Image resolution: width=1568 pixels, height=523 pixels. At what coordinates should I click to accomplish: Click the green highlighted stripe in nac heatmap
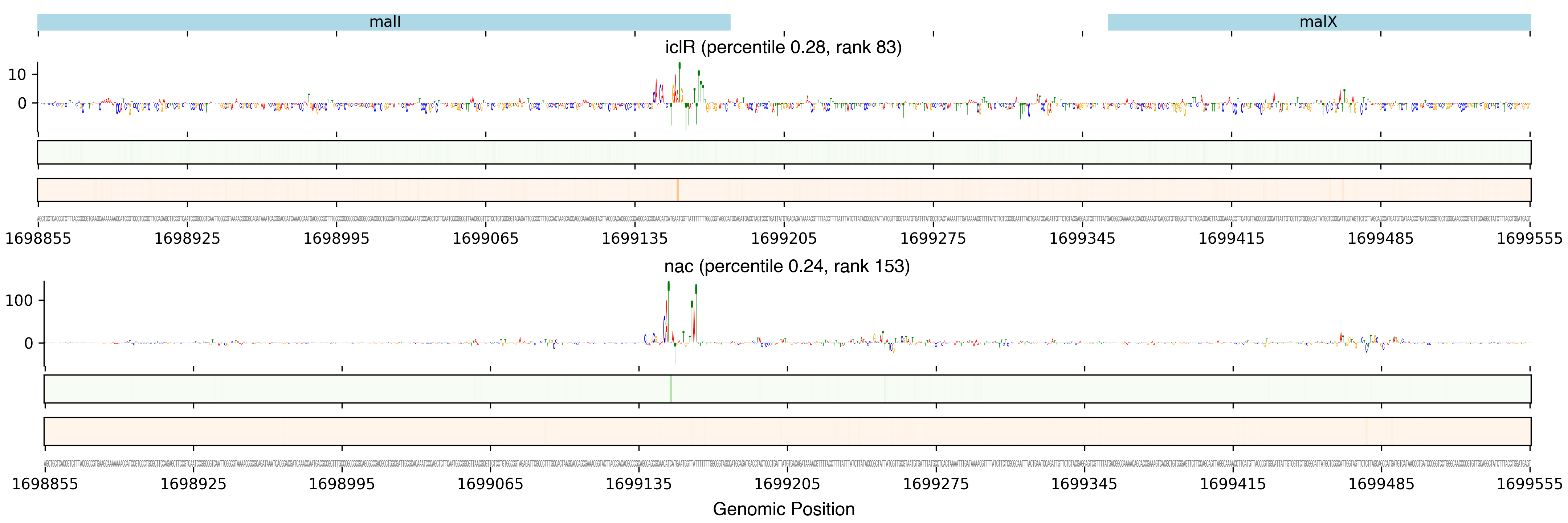pos(670,389)
